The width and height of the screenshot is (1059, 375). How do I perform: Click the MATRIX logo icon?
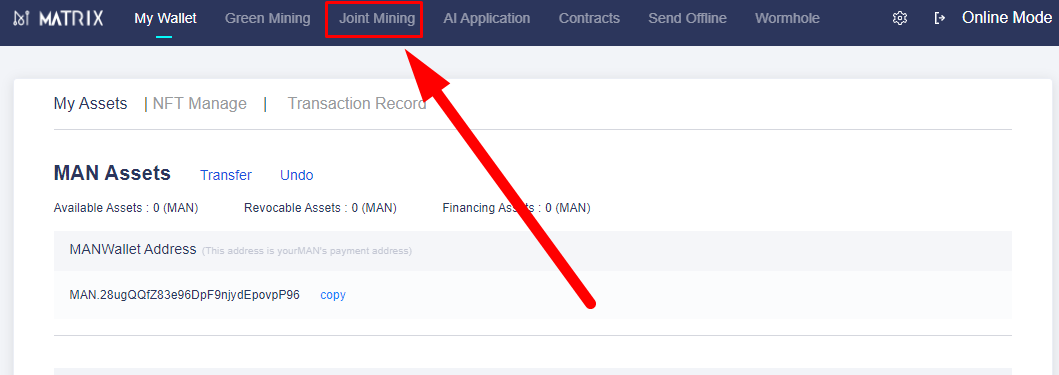(x=22, y=19)
